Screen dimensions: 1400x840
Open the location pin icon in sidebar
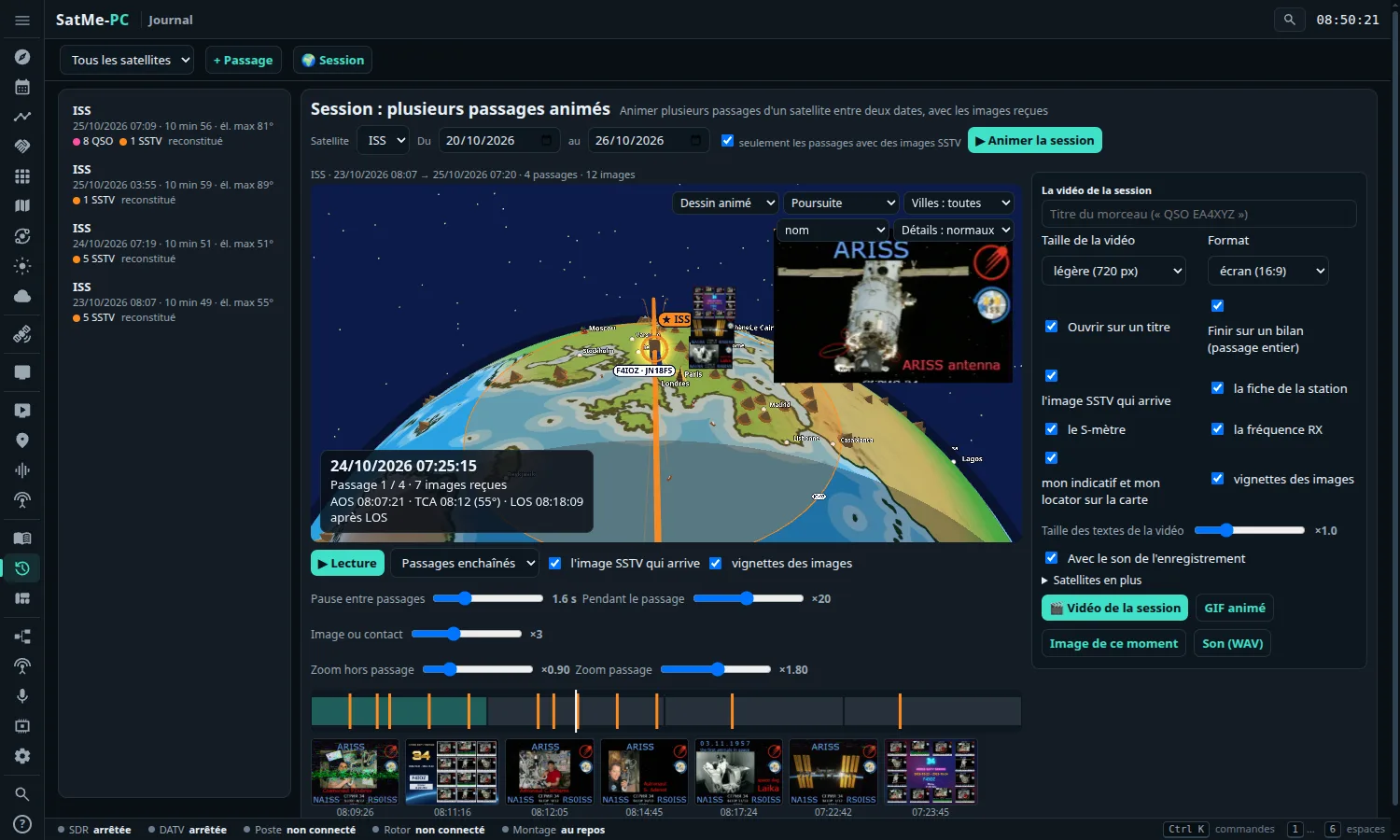pyautogui.click(x=22, y=441)
